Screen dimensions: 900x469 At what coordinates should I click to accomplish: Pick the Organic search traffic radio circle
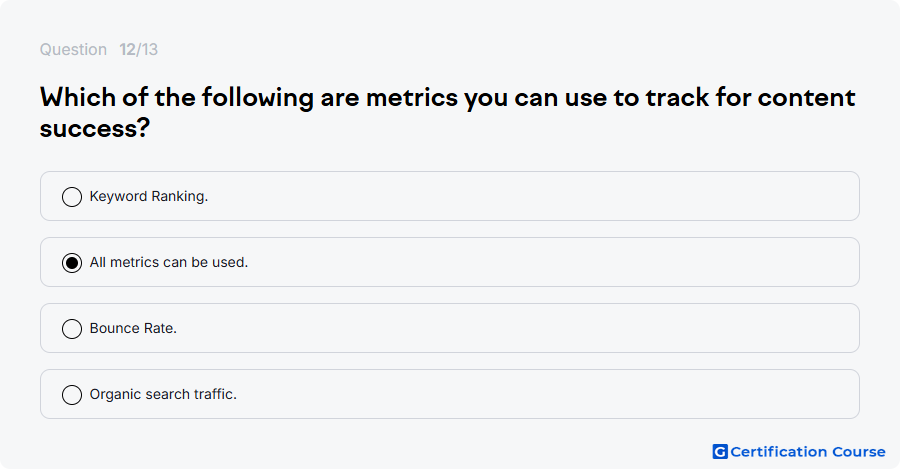click(72, 394)
